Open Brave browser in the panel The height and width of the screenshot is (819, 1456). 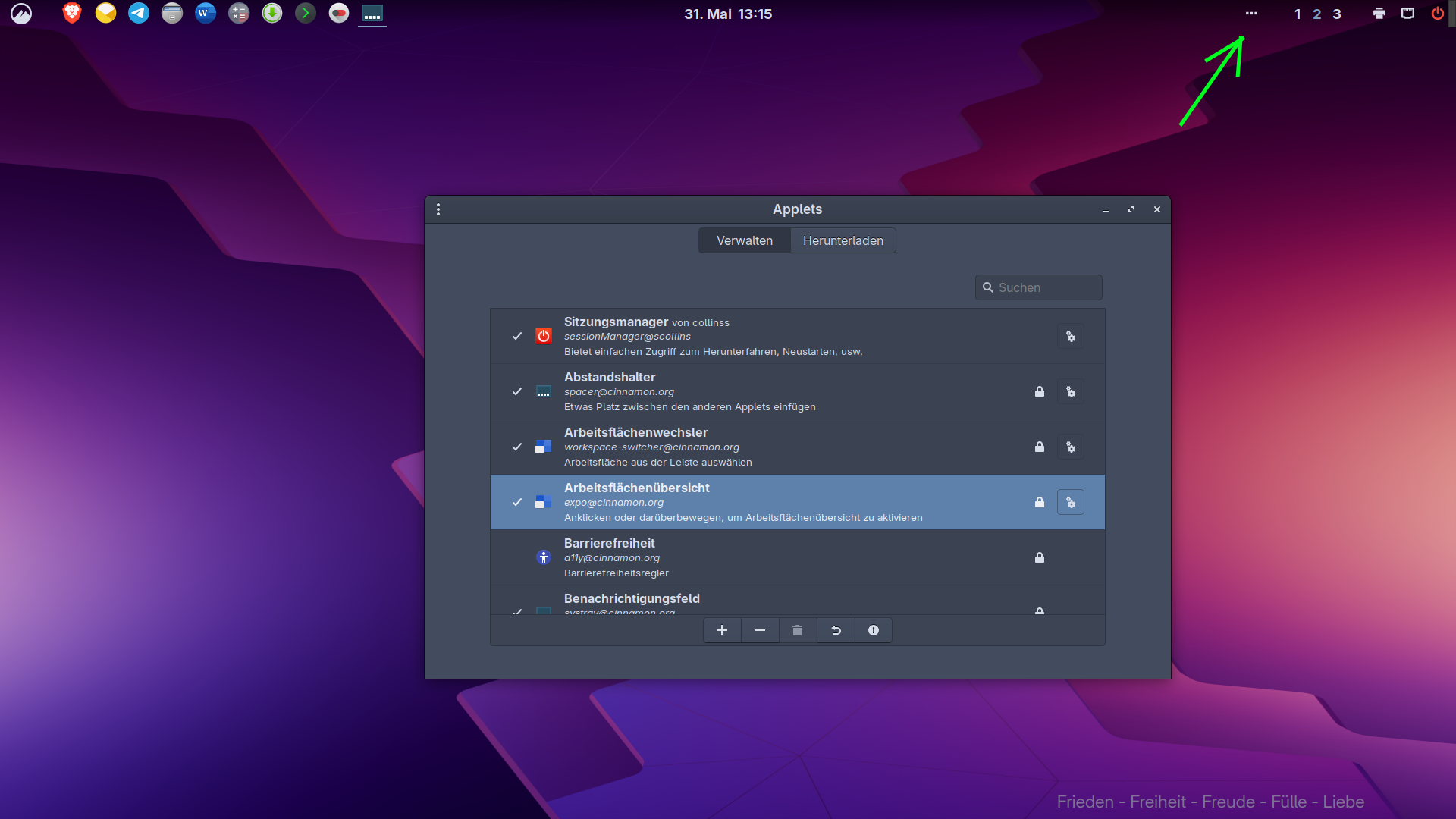coord(72,13)
